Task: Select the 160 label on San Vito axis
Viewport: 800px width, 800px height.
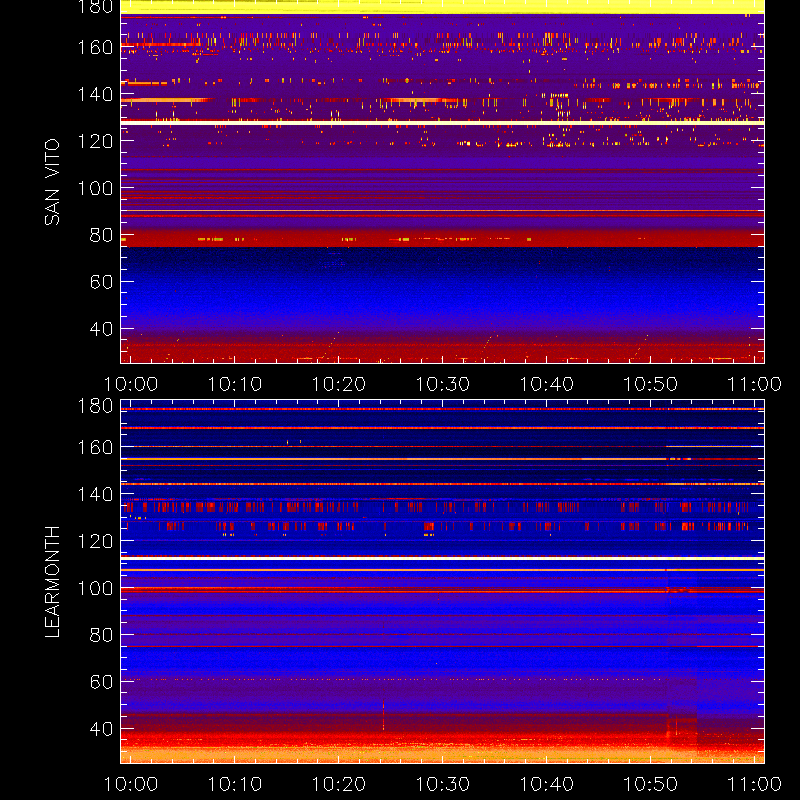Action: pyautogui.click(x=95, y=47)
